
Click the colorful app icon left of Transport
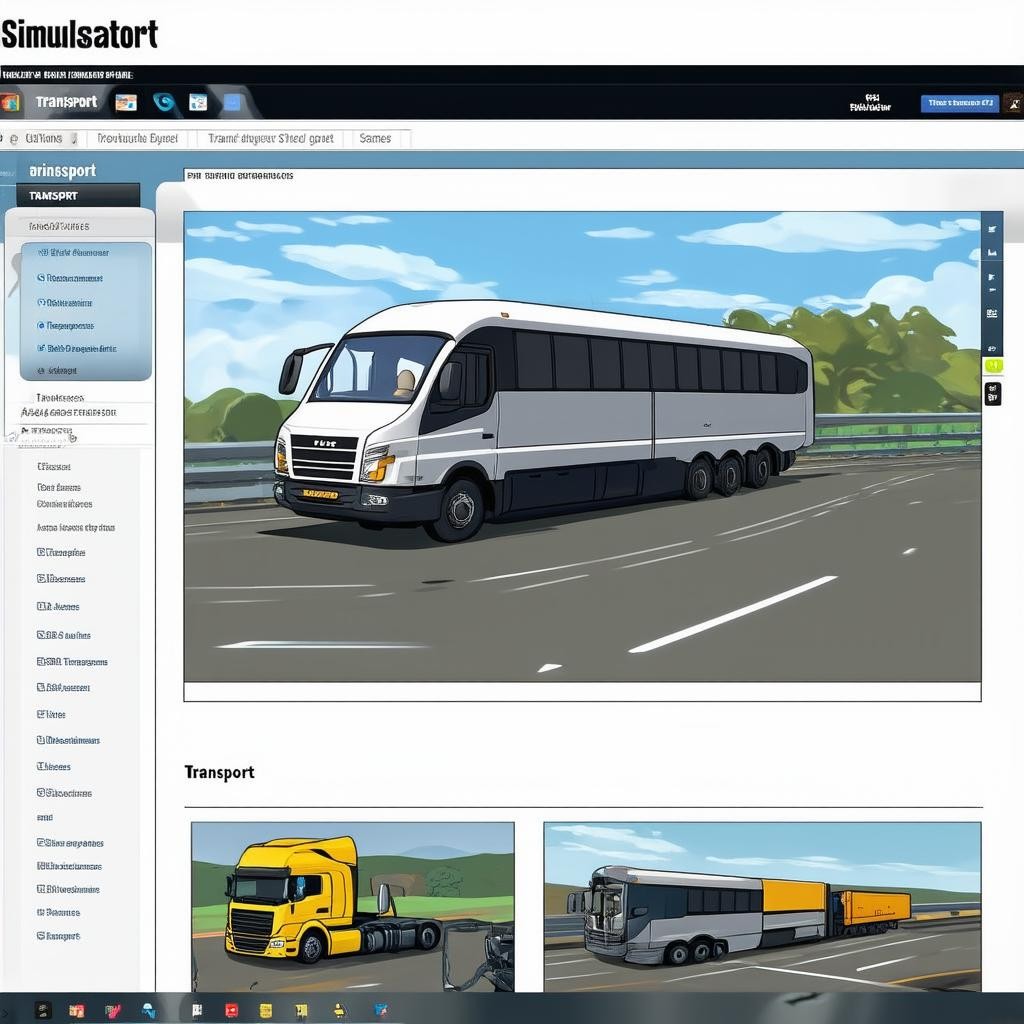10,102
